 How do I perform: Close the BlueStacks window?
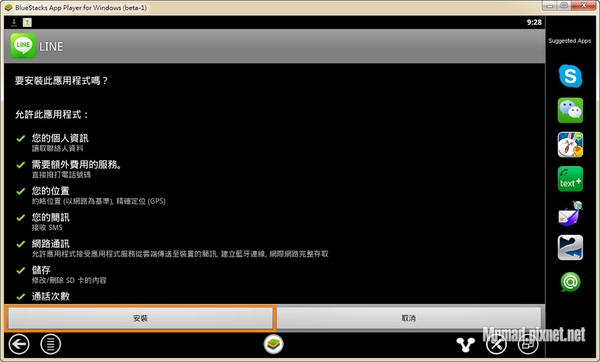(x=584, y=6)
